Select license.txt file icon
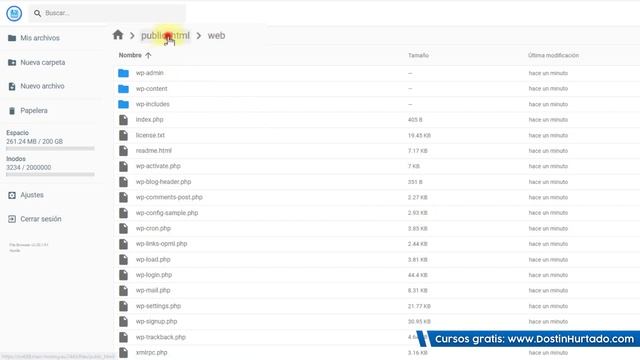 click(x=123, y=135)
